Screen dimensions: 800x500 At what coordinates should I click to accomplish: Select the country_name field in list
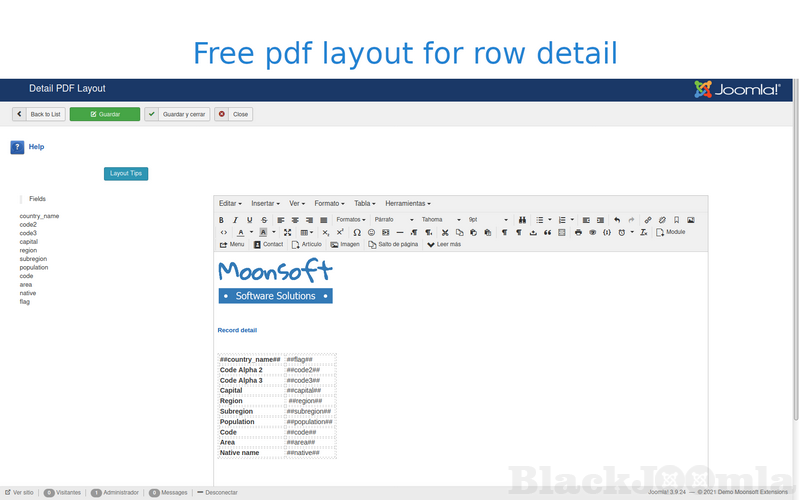[x=39, y=216]
